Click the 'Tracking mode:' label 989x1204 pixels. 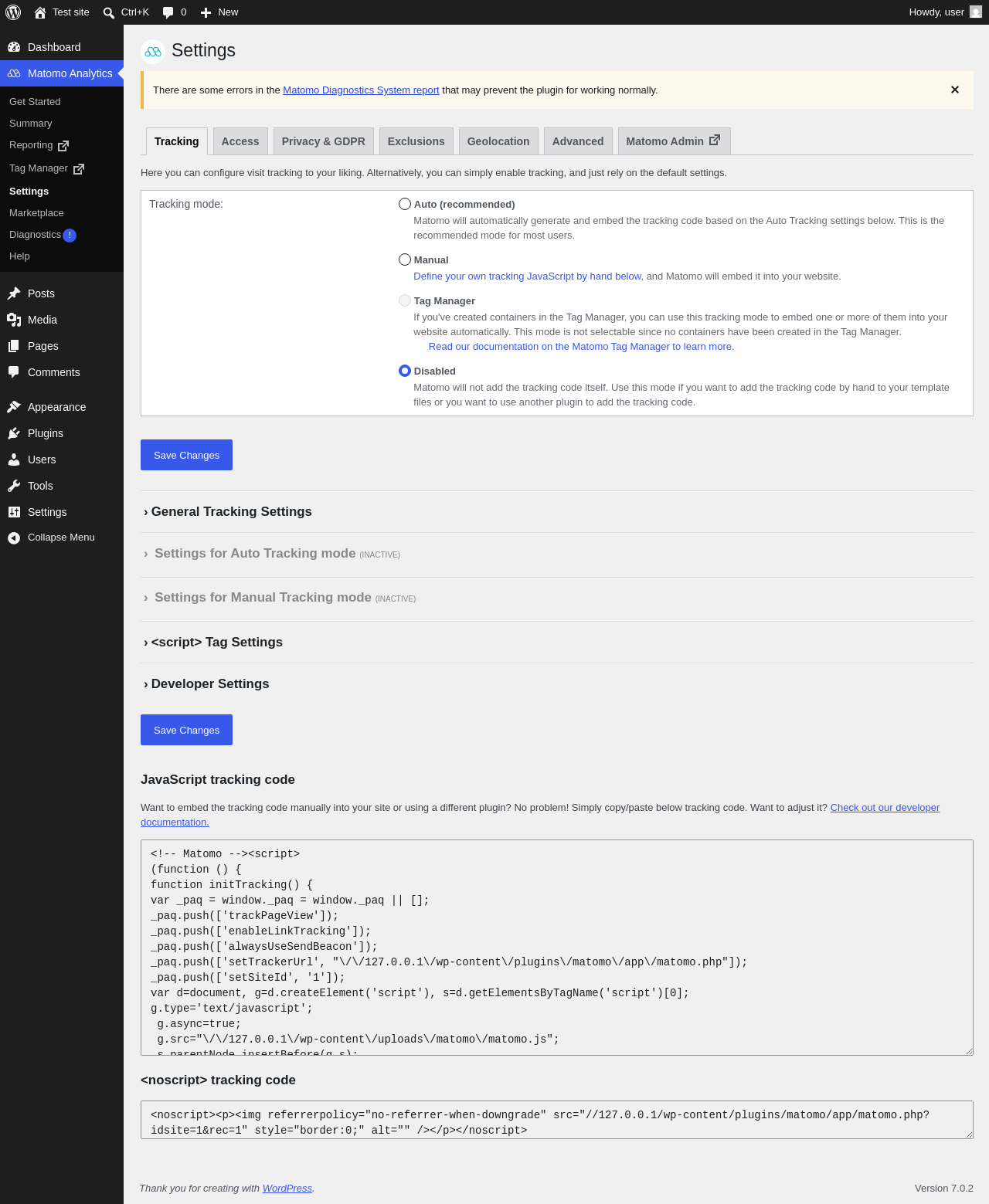[x=186, y=205]
